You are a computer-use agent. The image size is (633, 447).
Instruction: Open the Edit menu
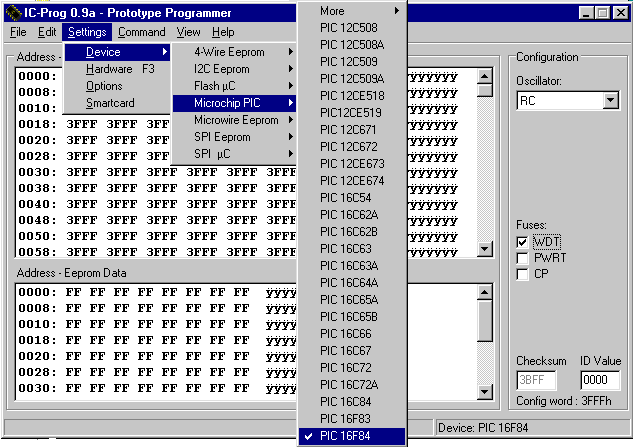47,32
